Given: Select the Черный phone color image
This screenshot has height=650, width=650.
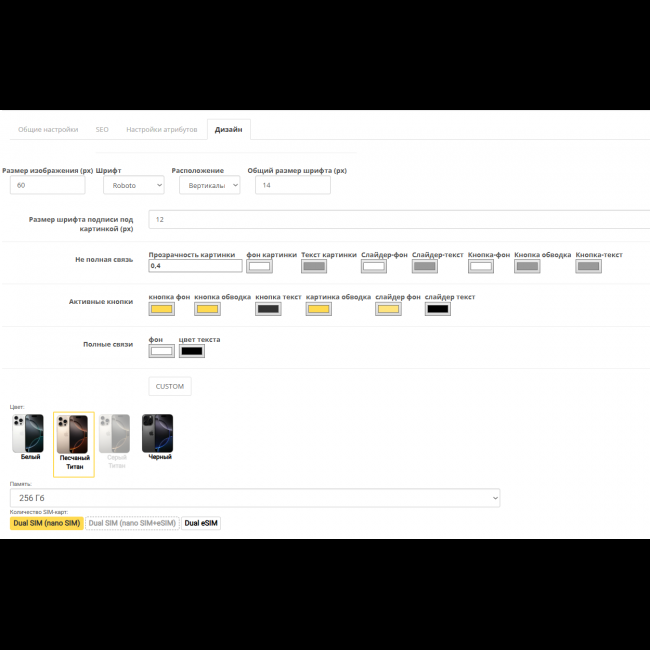Looking at the screenshot, I should 157,433.
